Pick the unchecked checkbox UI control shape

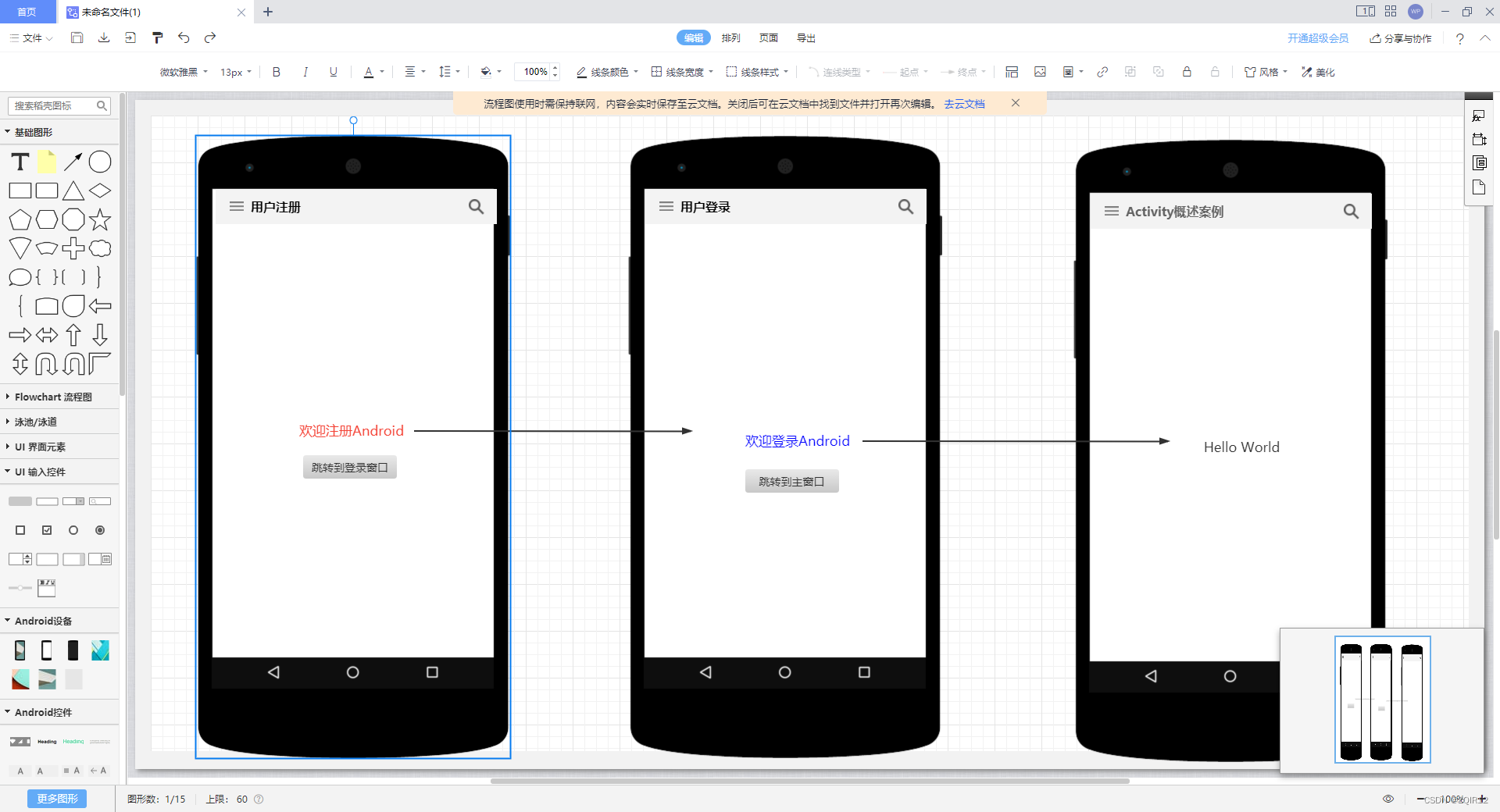pyautogui.click(x=20, y=530)
